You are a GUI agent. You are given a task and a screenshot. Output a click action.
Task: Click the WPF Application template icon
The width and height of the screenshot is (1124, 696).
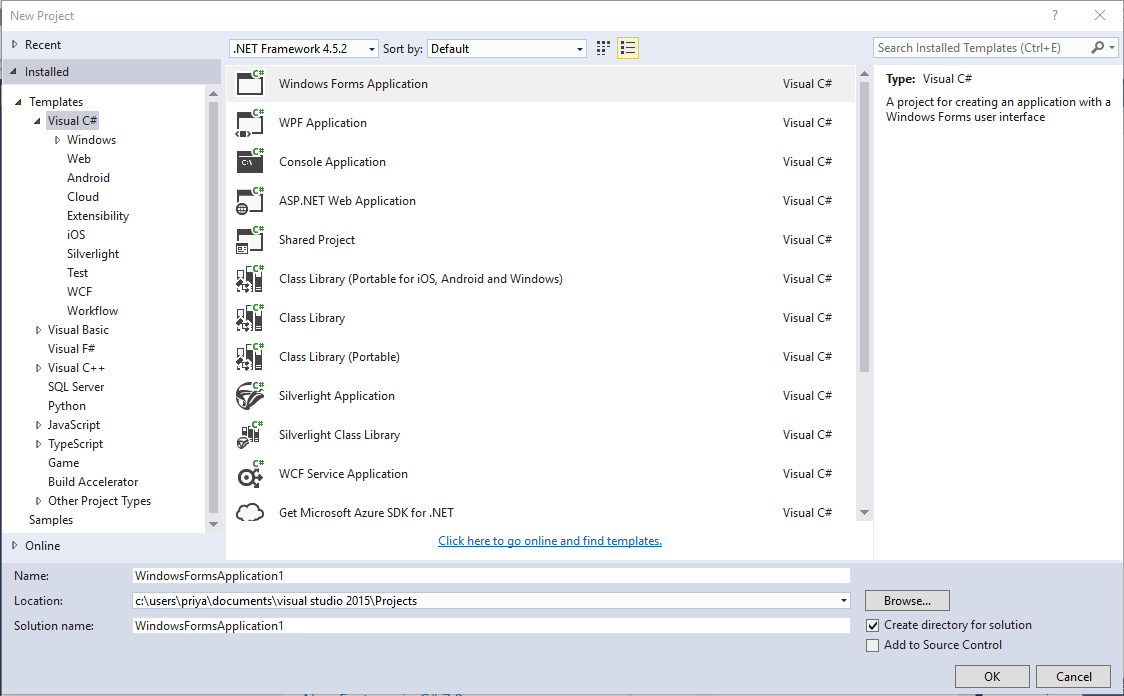click(250, 123)
